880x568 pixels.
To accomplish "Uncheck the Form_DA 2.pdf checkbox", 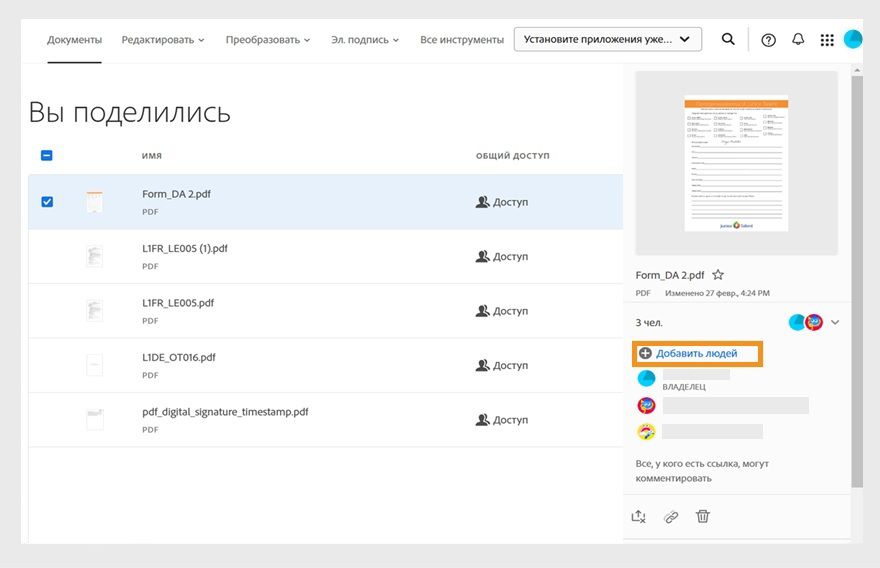I will click(47, 201).
